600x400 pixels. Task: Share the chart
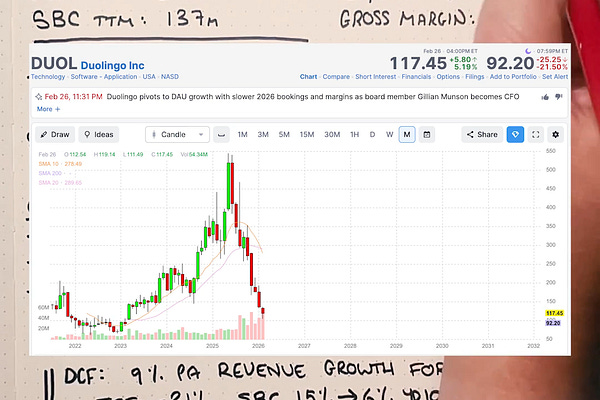pyautogui.click(x=482, y=135)
